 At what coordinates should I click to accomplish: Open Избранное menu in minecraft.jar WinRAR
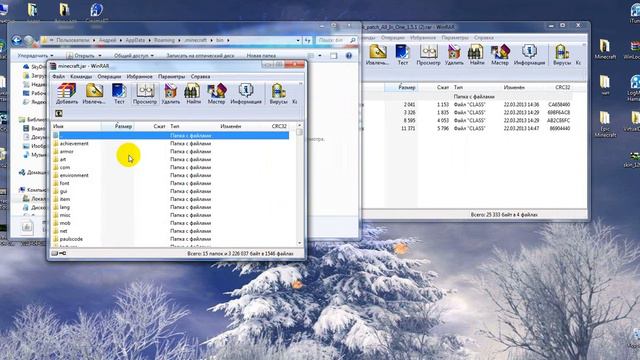(x=139, y=76)
